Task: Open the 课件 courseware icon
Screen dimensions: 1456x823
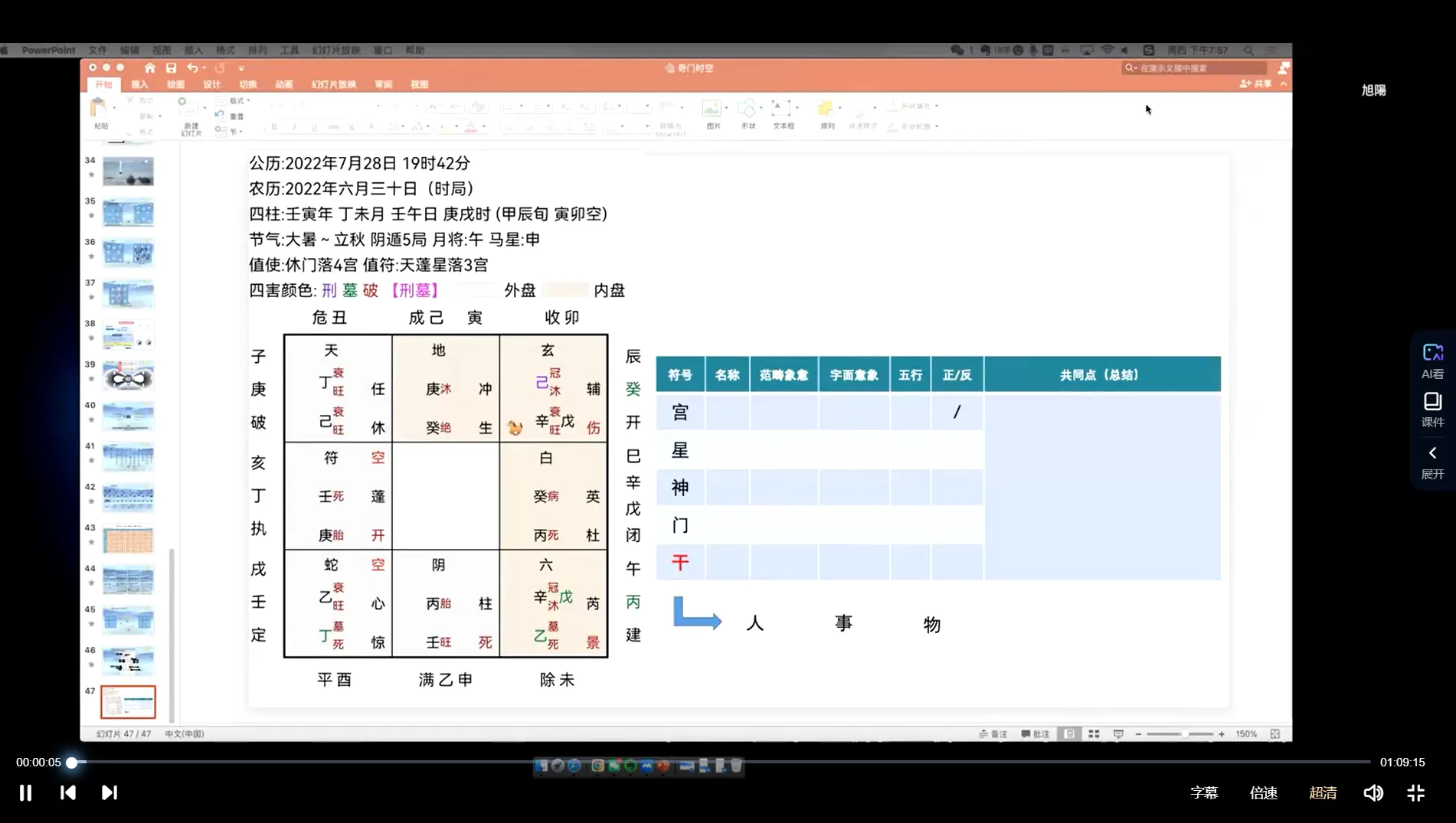Action: (x=1432, y=410)
